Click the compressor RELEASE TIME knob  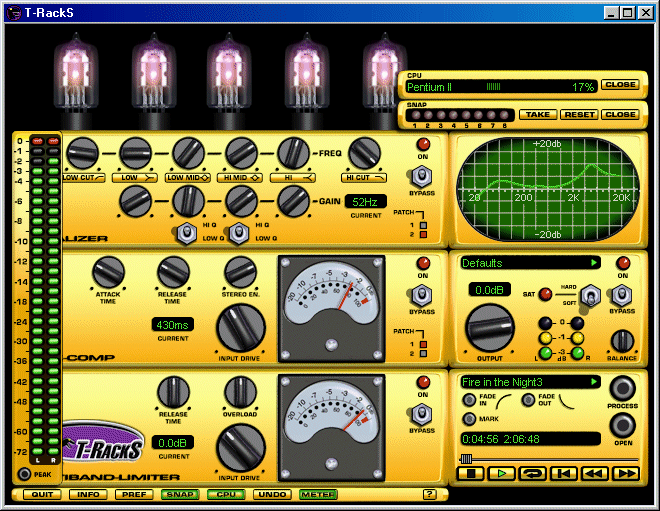[173, 272]
